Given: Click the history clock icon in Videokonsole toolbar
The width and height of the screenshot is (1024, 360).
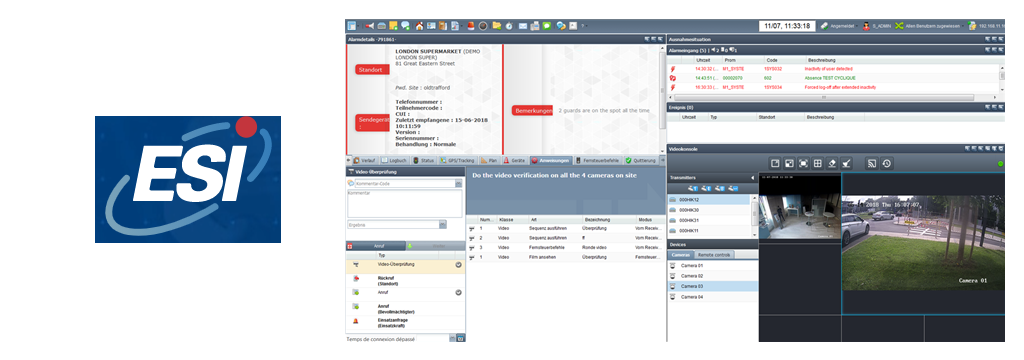Looking at the screenshot, I should tap(886, 163).
